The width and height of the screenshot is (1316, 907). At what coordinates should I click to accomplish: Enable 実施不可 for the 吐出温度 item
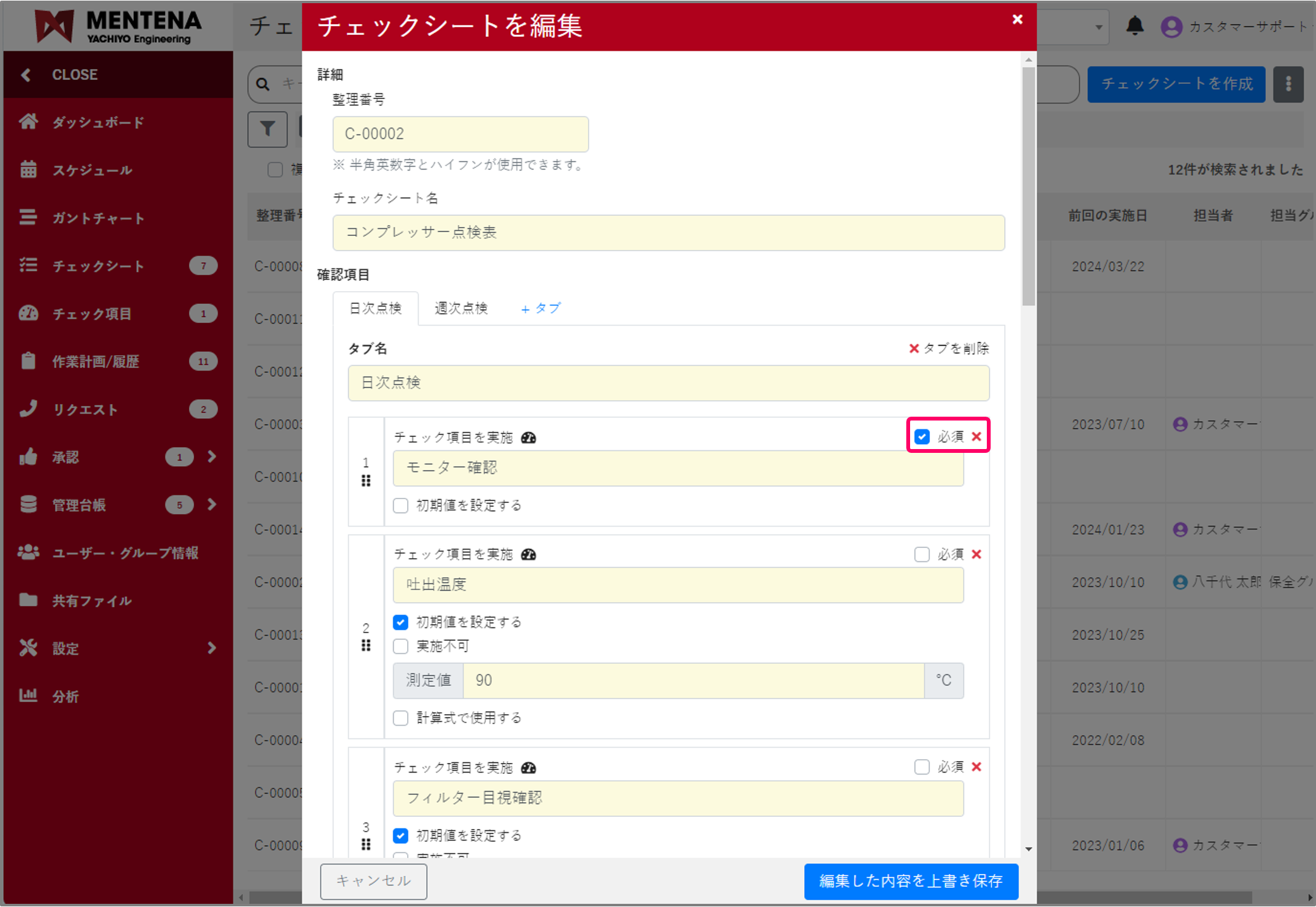pyautogui.click(x=400, y=646)
